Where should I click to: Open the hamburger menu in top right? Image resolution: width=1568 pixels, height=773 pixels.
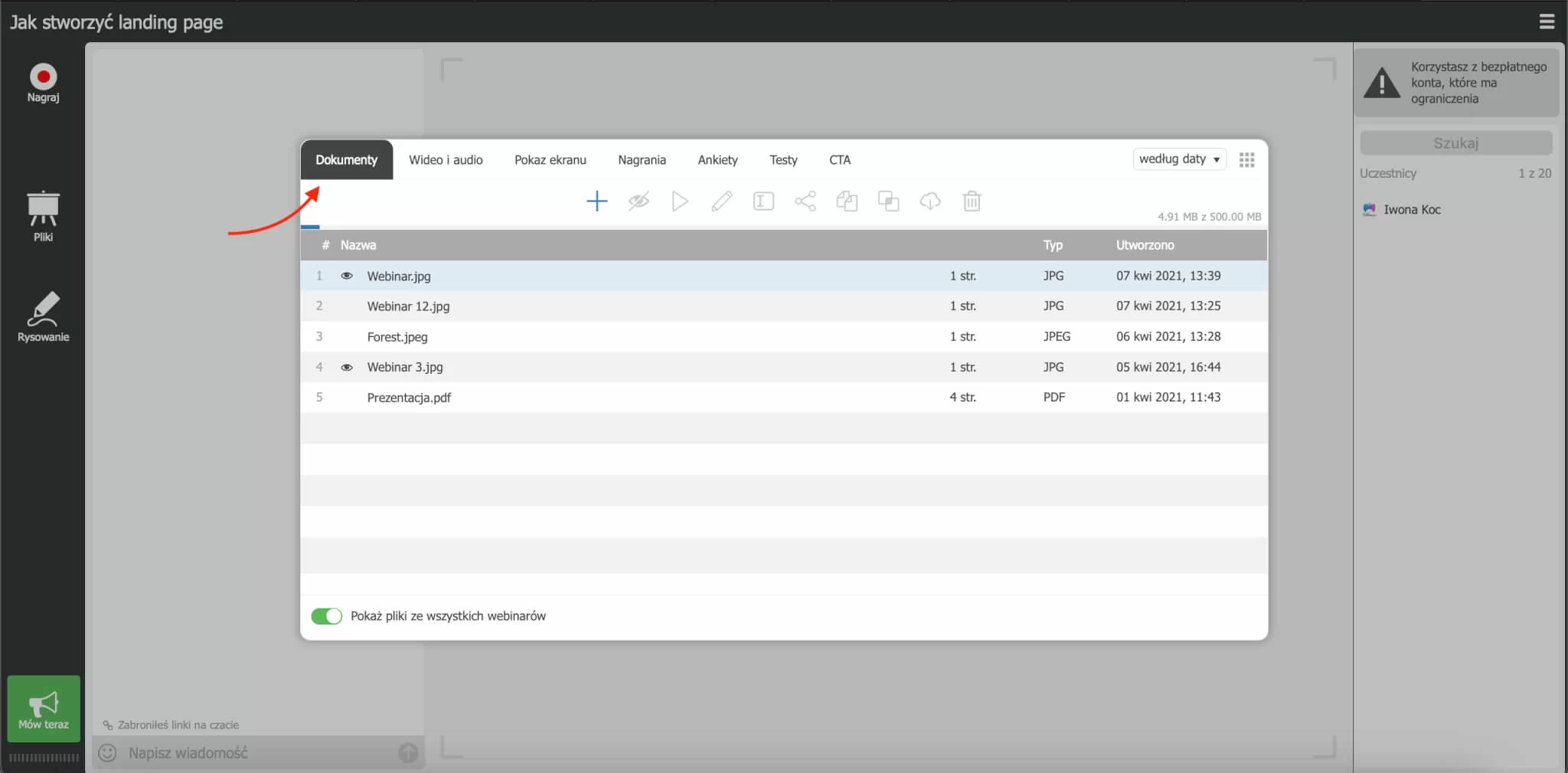pyautogui.click(x=1547, y=21)
